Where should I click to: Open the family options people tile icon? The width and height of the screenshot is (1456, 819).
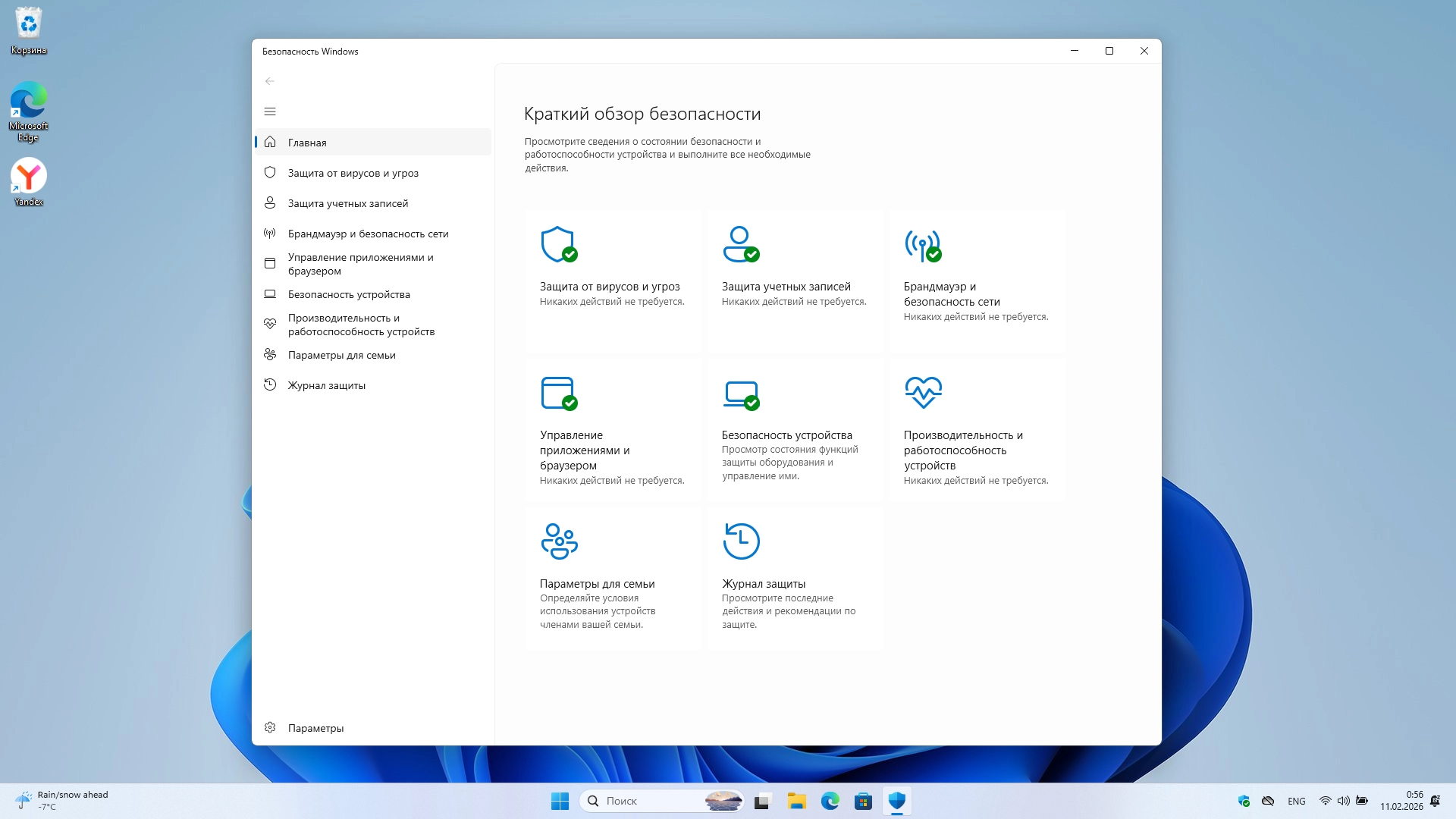pos(559,541)
